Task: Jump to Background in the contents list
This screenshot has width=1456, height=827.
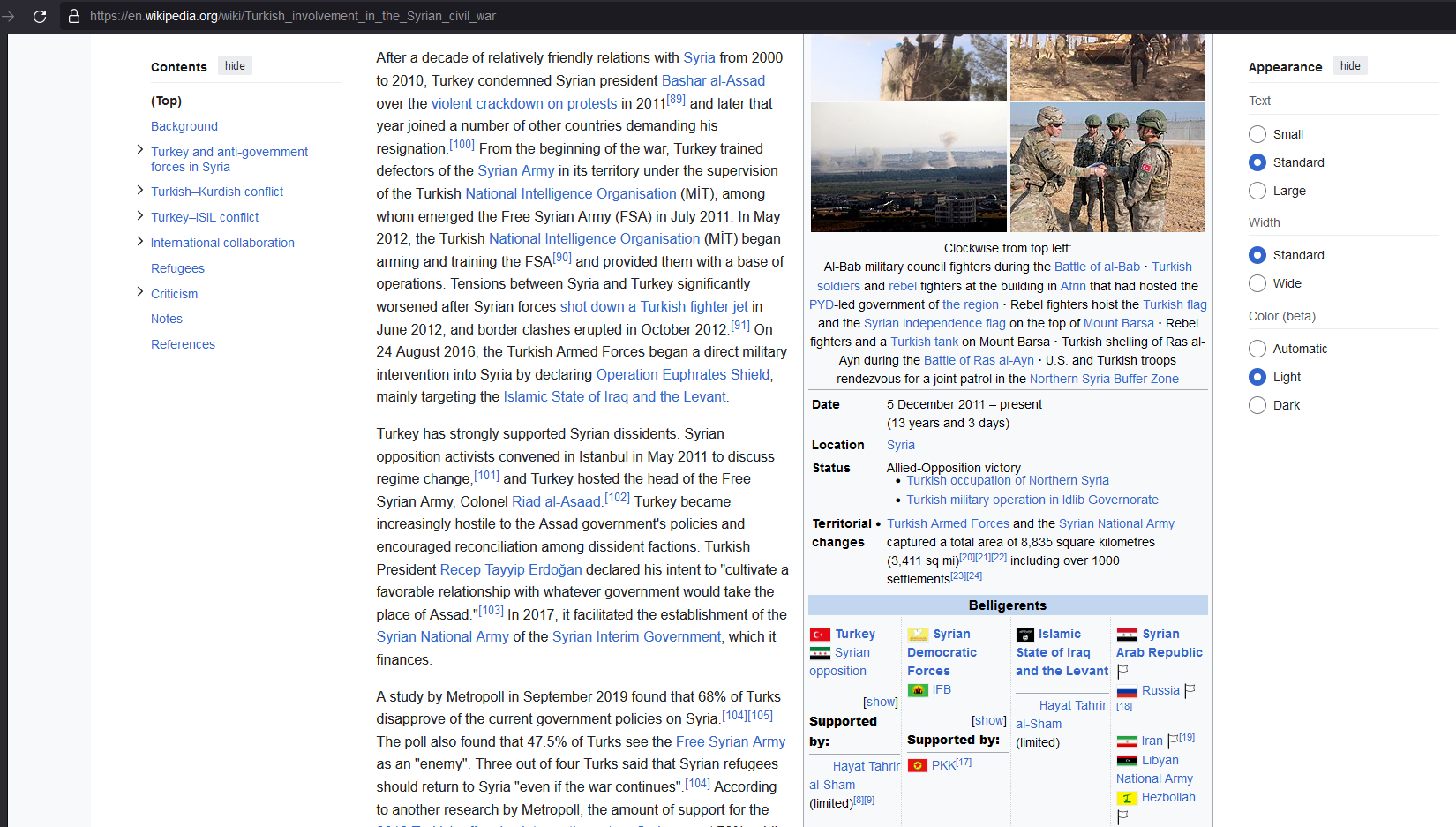Action: [x=184, y=126]
